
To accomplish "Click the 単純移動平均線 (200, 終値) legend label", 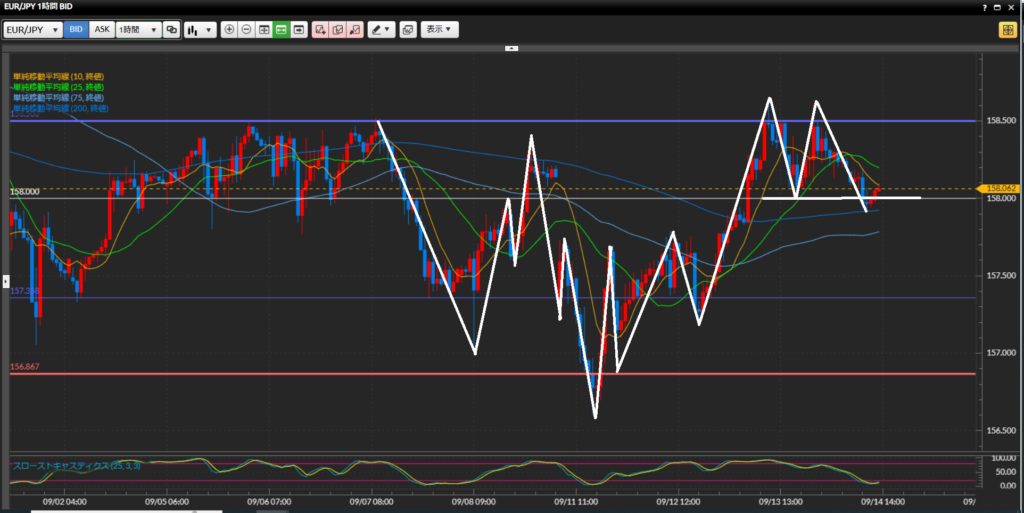I will coord(60,108).
